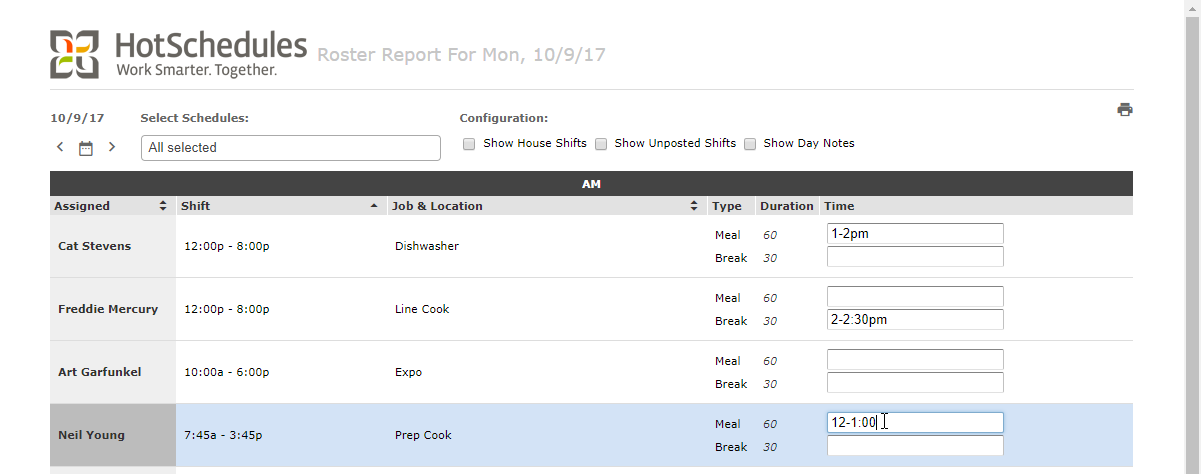
Task: Click Neil Young break time field
Action: click(x=914, y=446)
